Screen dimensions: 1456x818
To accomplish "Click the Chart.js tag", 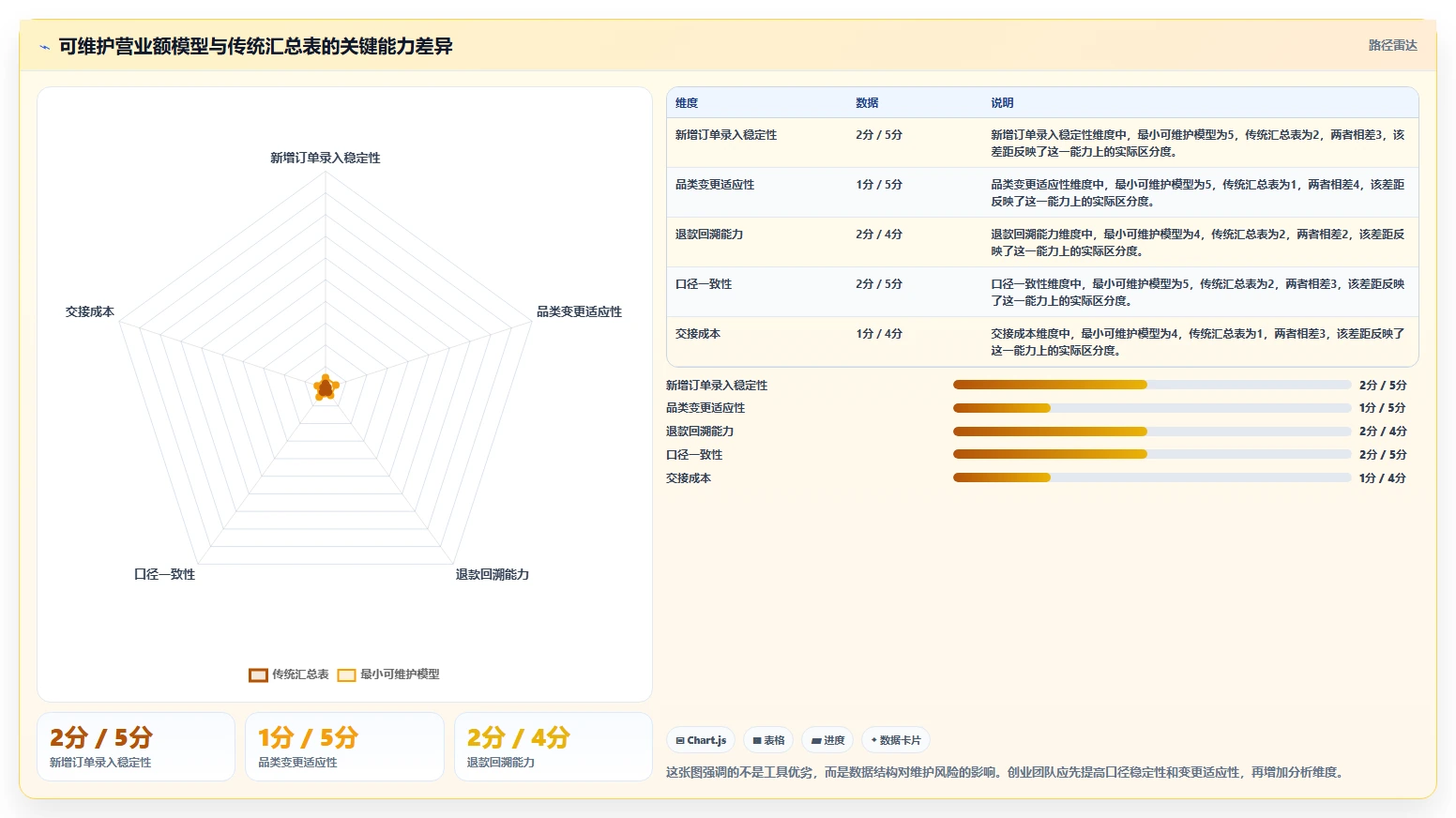I will 700,740.
